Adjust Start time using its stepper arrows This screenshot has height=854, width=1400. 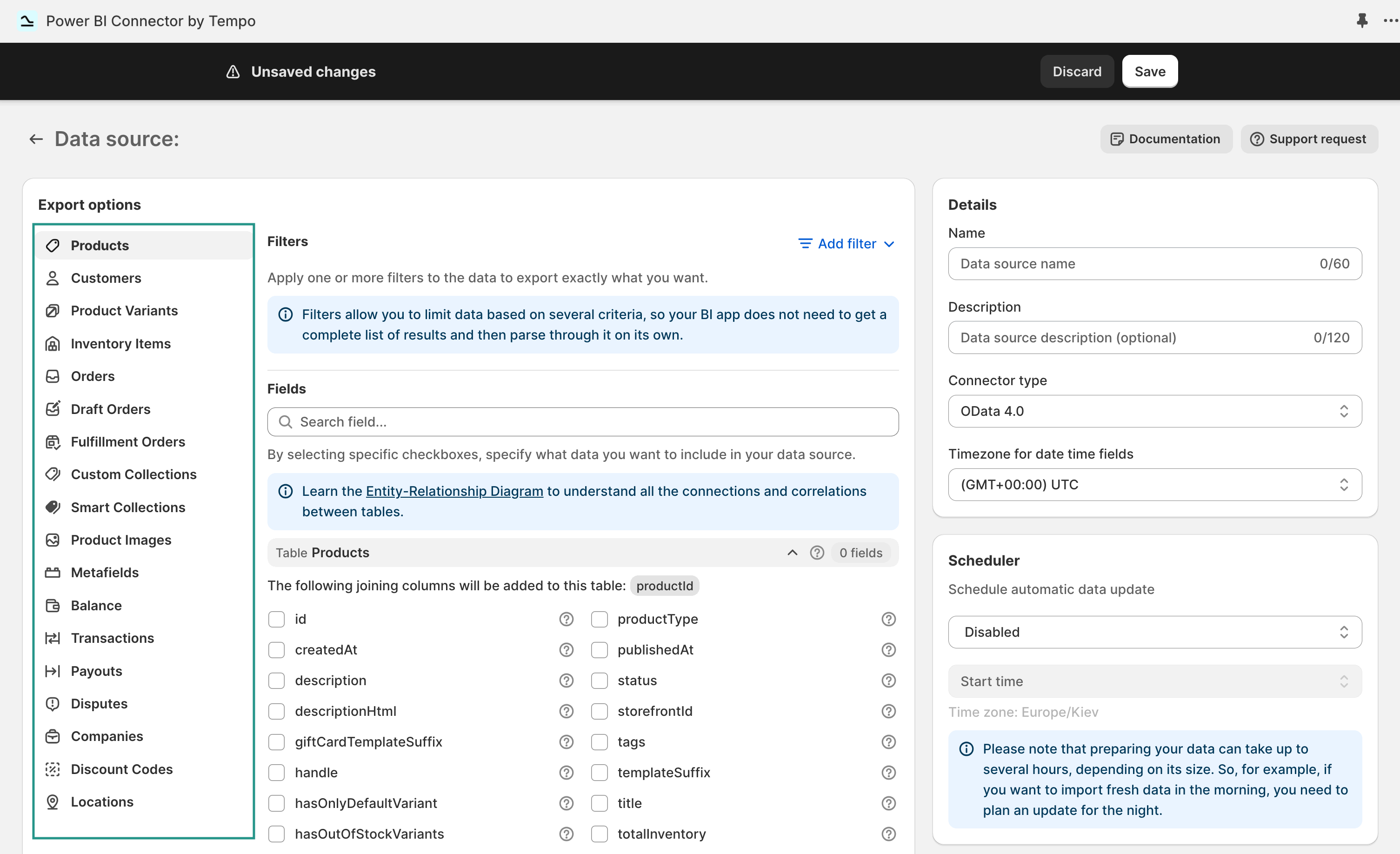[x=1344, y=681]
